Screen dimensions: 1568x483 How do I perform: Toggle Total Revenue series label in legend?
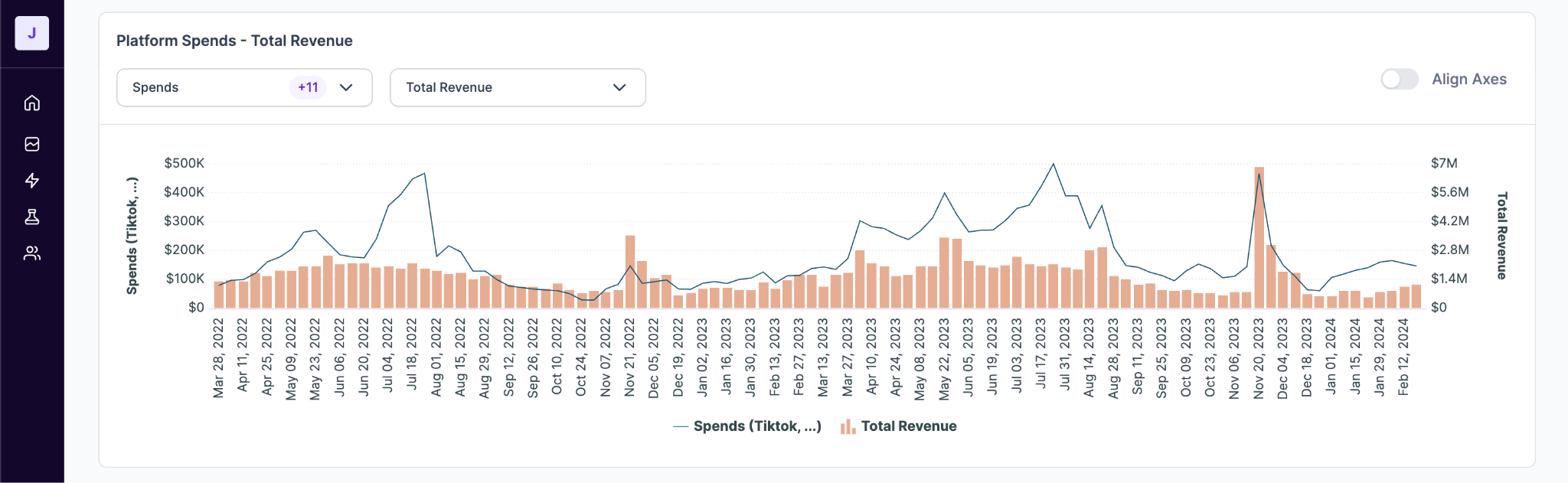click(x=908, y=426)
